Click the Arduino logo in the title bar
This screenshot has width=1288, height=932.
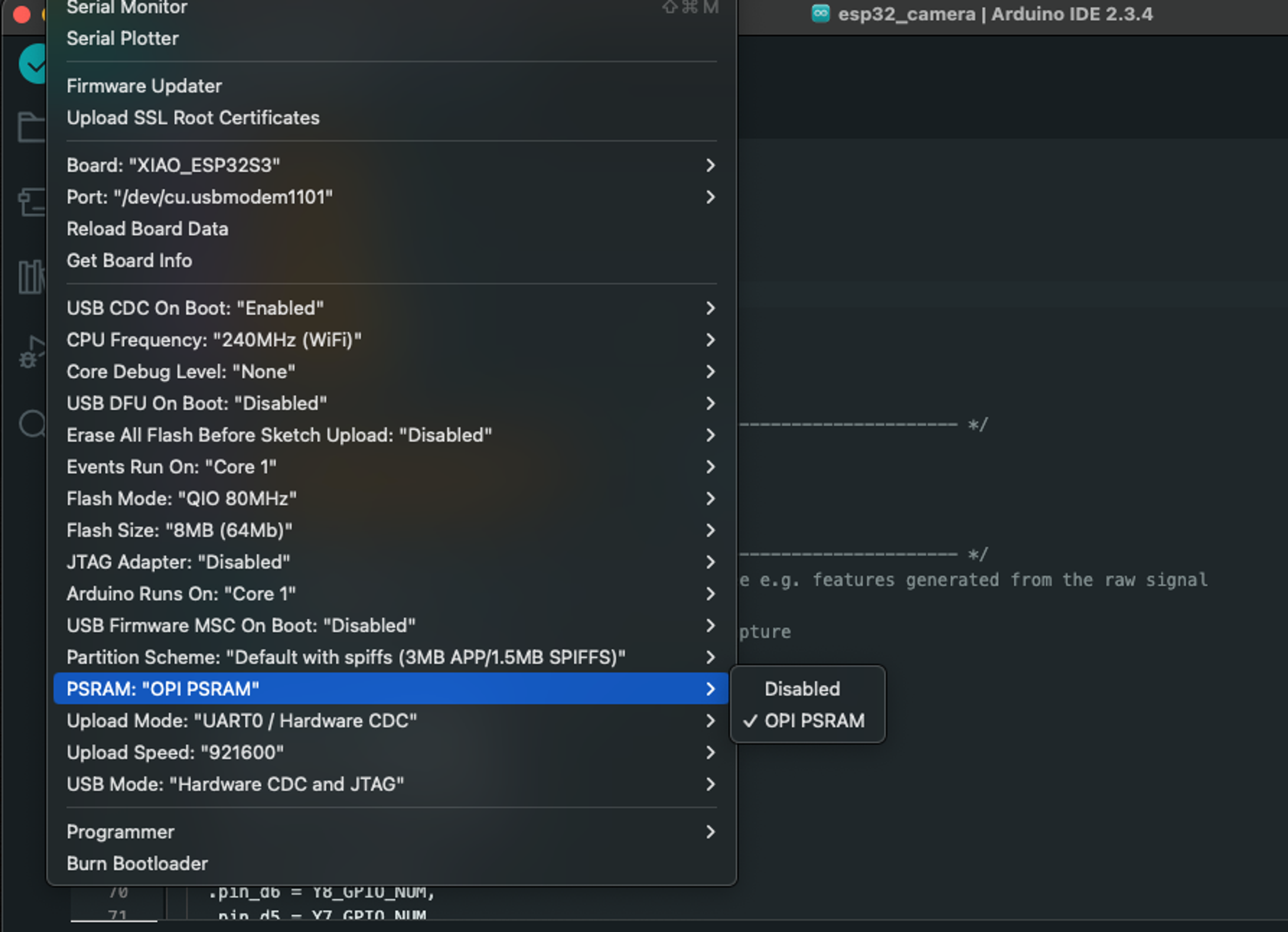(x=820, y=14)
